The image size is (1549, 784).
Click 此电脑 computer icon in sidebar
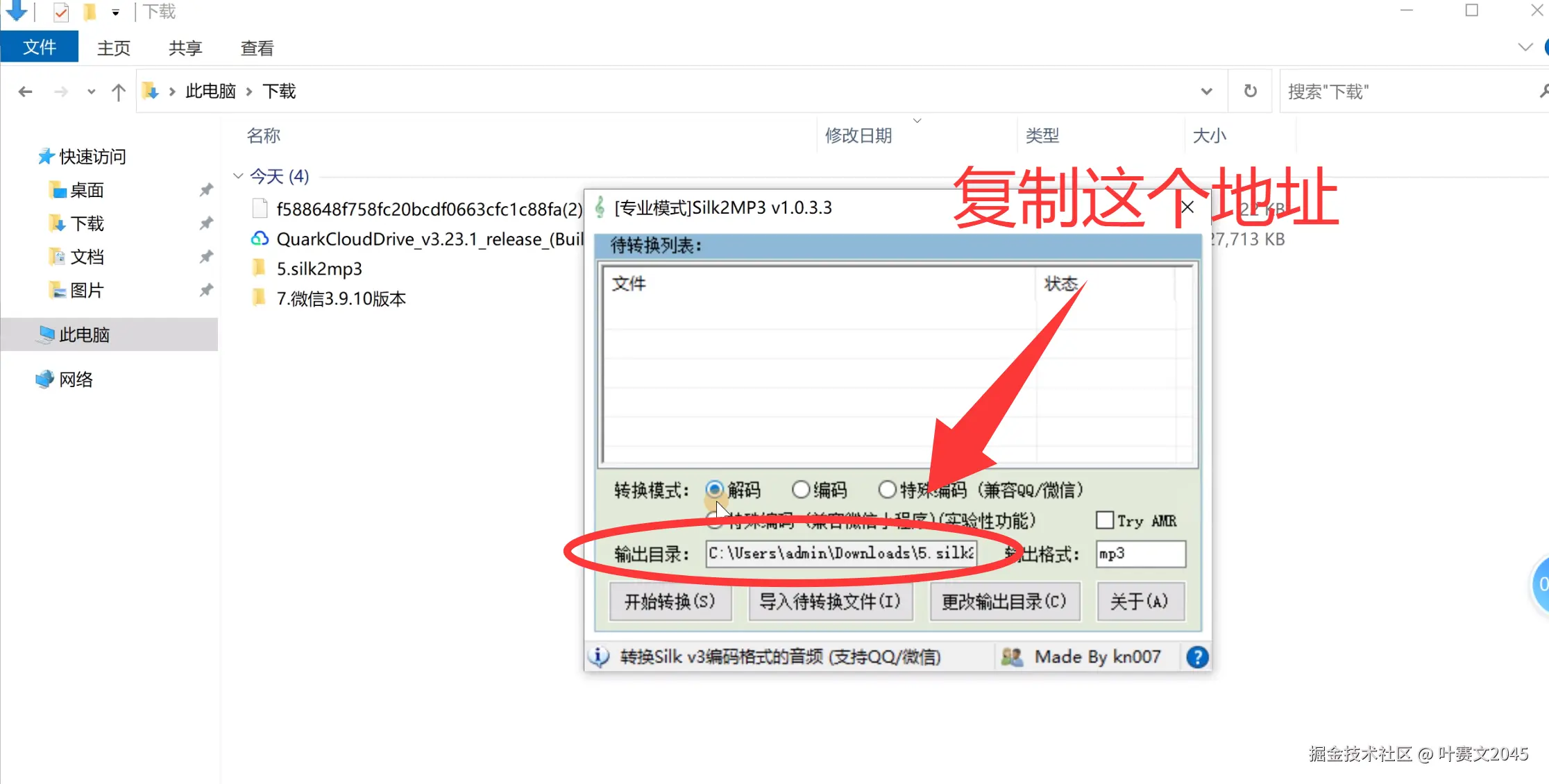46,334
